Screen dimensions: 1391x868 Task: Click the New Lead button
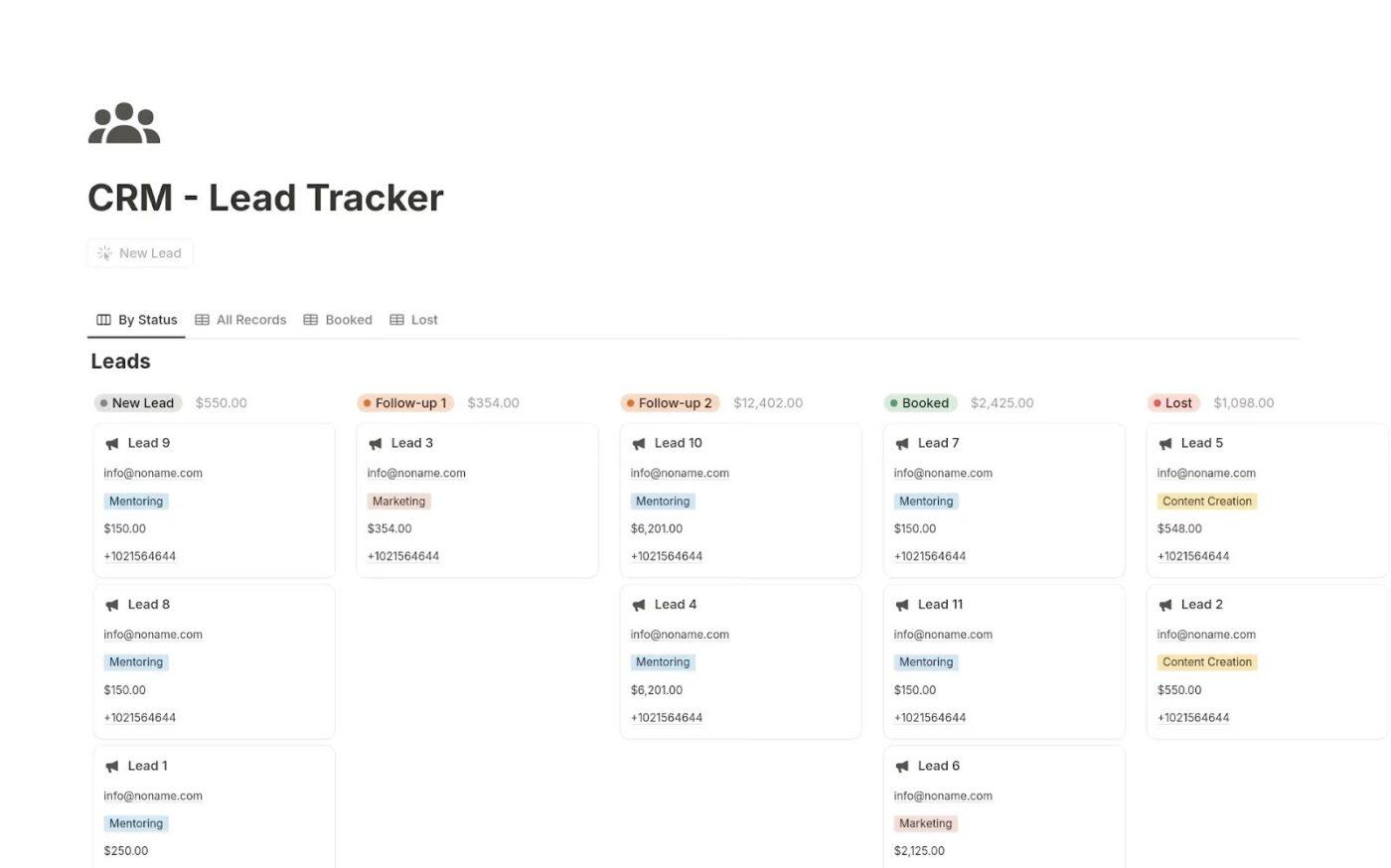[x=139, y=253]
